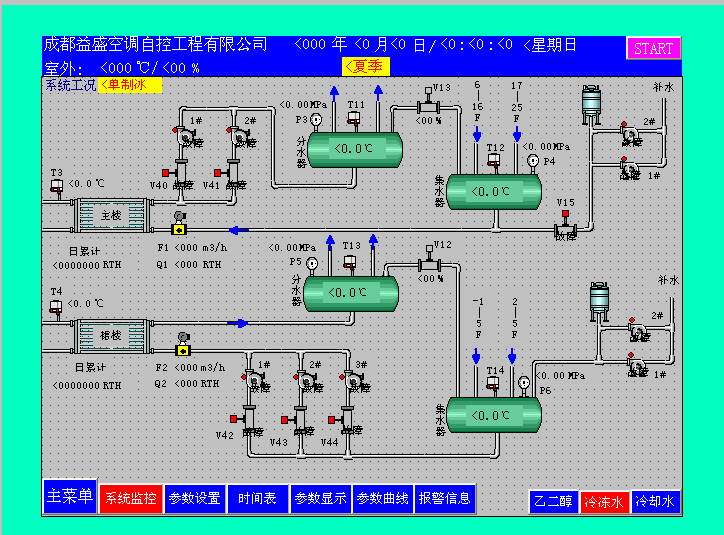724x535 pixels.
Task: Select the 裙楼 heat exchanger
Action: [x=111, y=335]
